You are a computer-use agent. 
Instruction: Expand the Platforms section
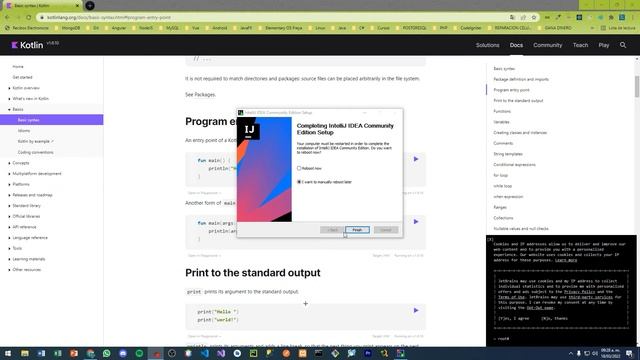point(21,184)
